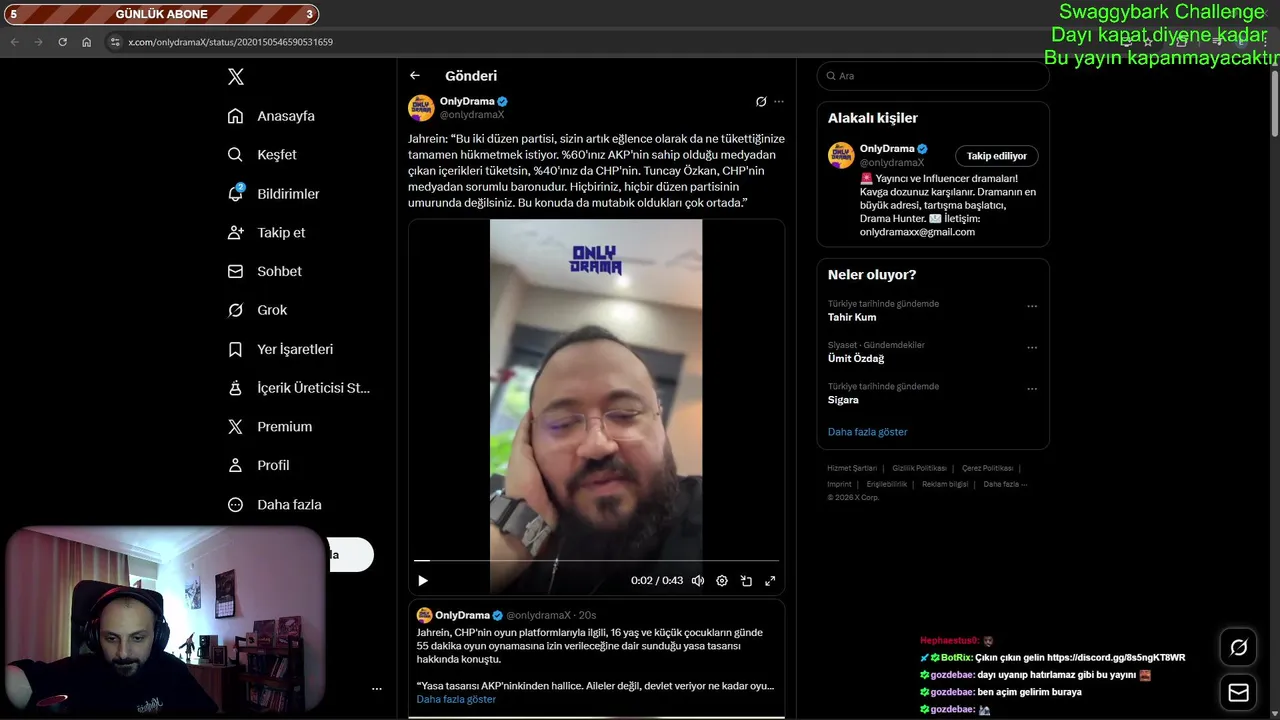Open account menu dots near webcam

point(377,688)
